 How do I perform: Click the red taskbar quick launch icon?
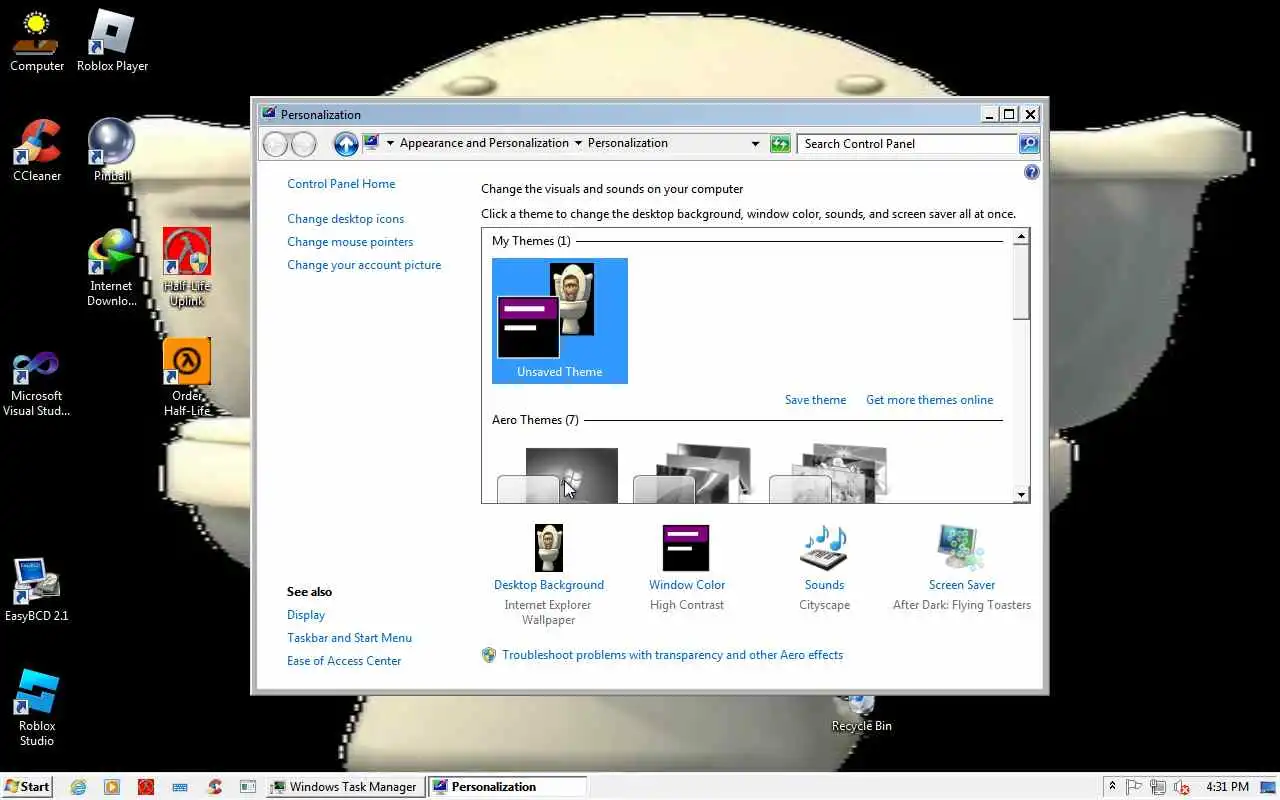click(x=146, y=787)
